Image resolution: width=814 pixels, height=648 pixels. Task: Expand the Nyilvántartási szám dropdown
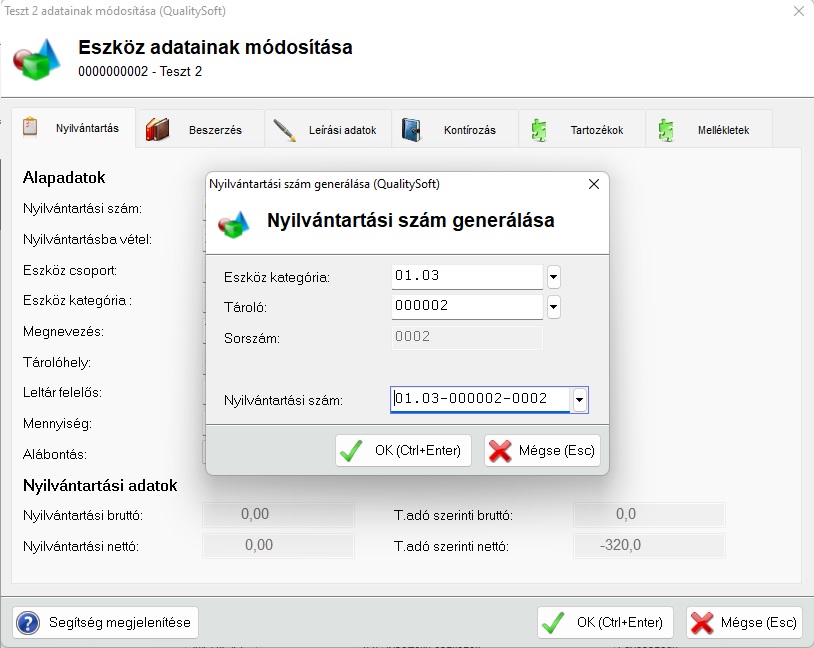point(579,400)
